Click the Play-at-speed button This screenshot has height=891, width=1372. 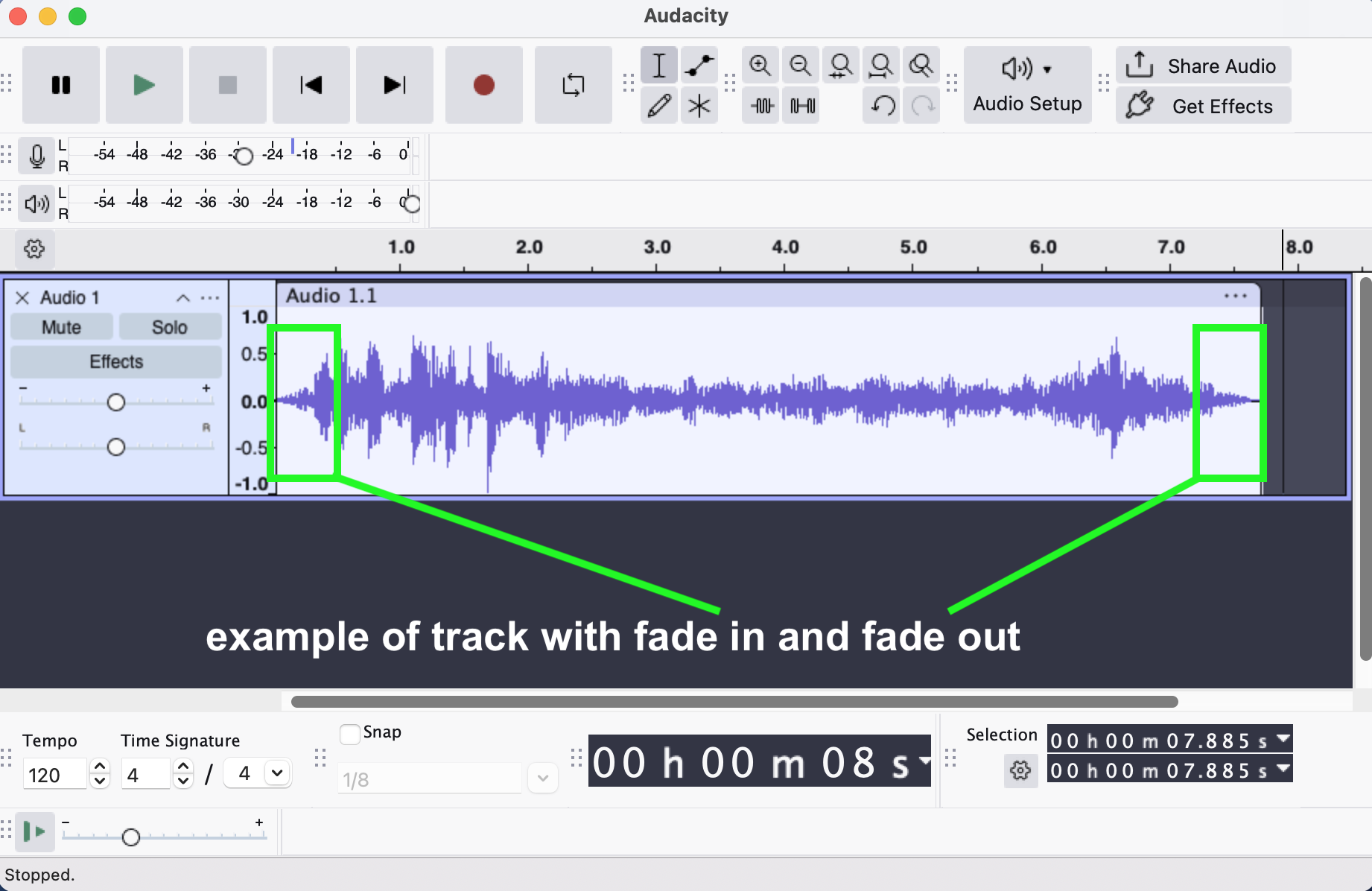(x=35, y=831)
